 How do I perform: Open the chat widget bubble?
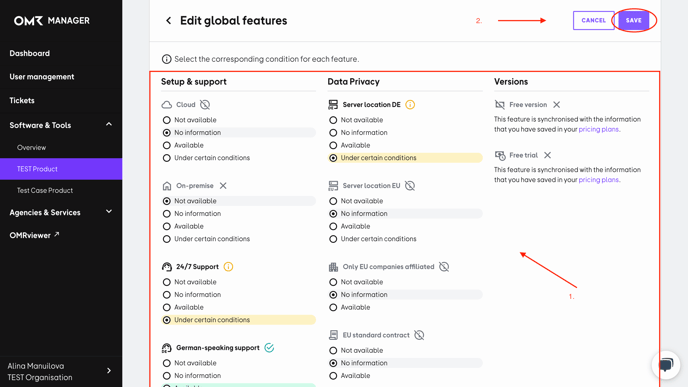[666, 365]
